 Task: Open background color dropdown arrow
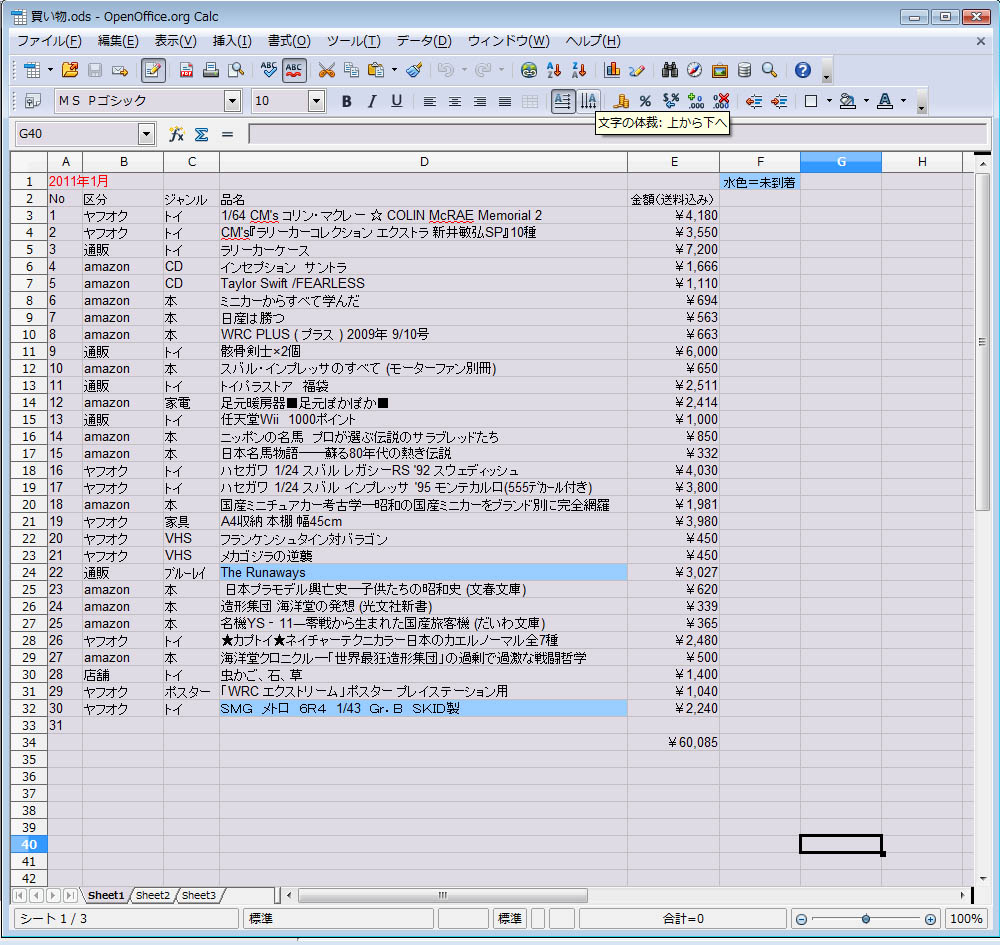[866, 101]
